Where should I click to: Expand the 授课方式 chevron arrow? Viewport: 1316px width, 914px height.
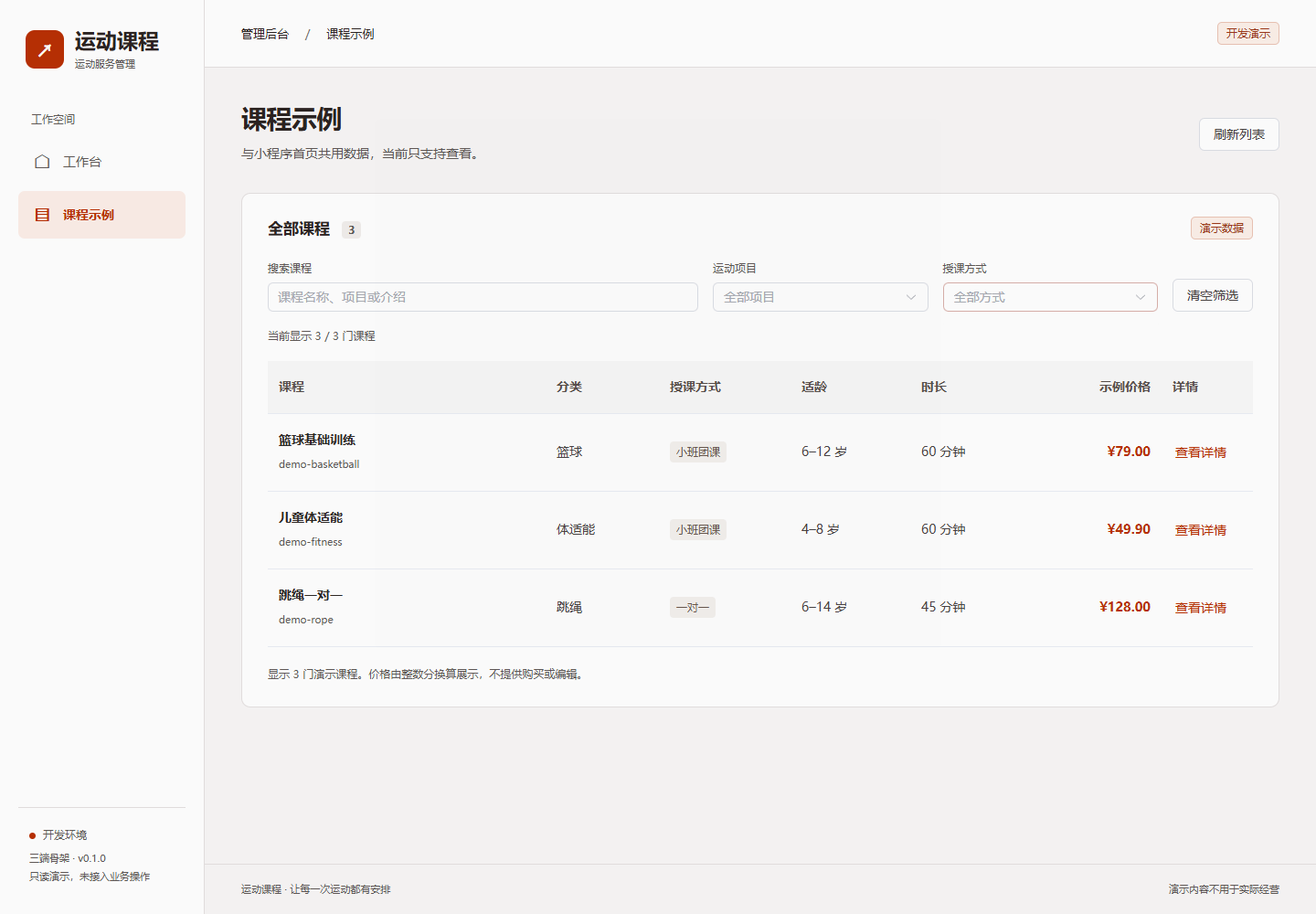1141,297
